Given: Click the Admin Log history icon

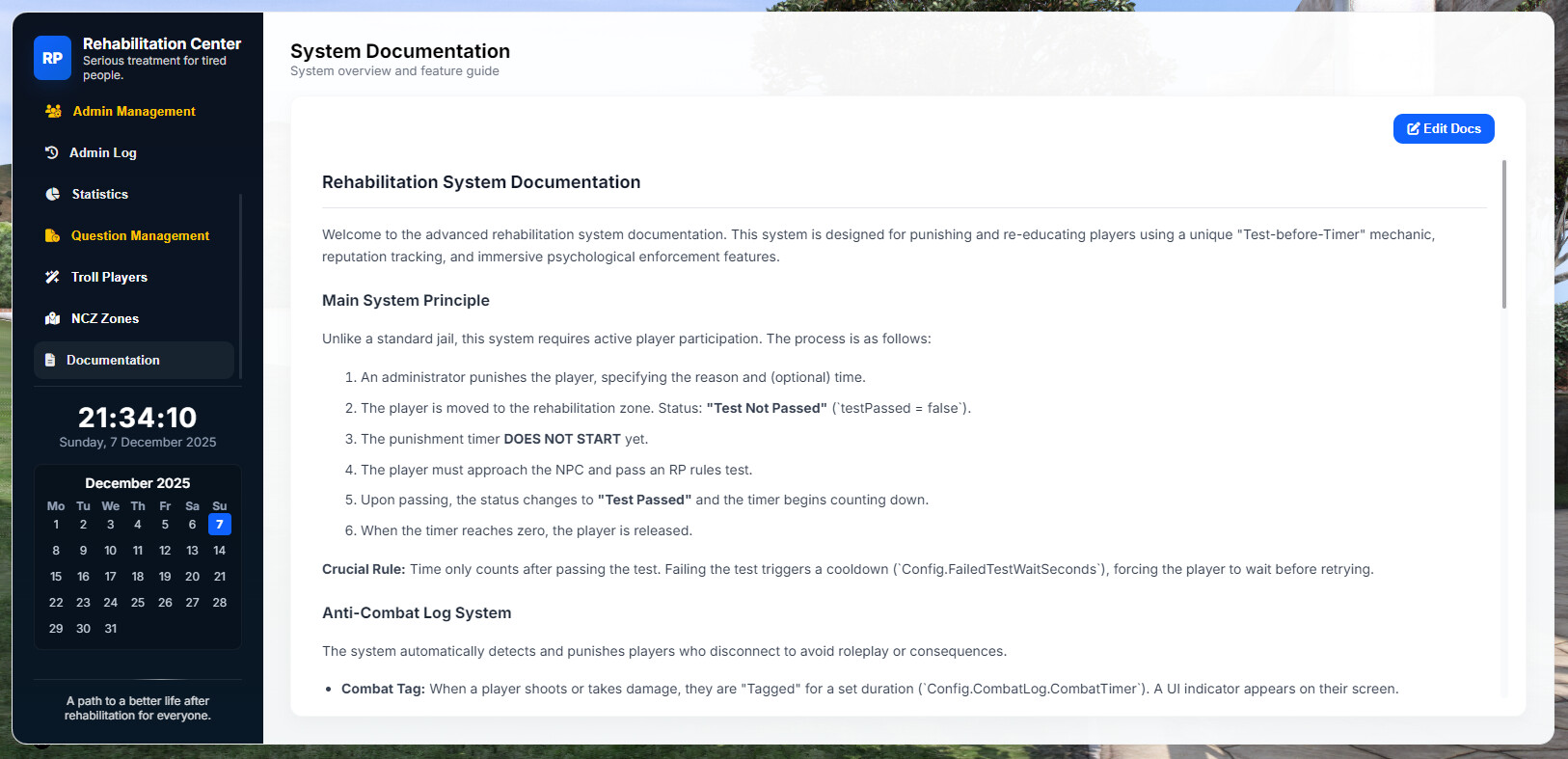Looking at the screenshot, I should click(52, 153).
